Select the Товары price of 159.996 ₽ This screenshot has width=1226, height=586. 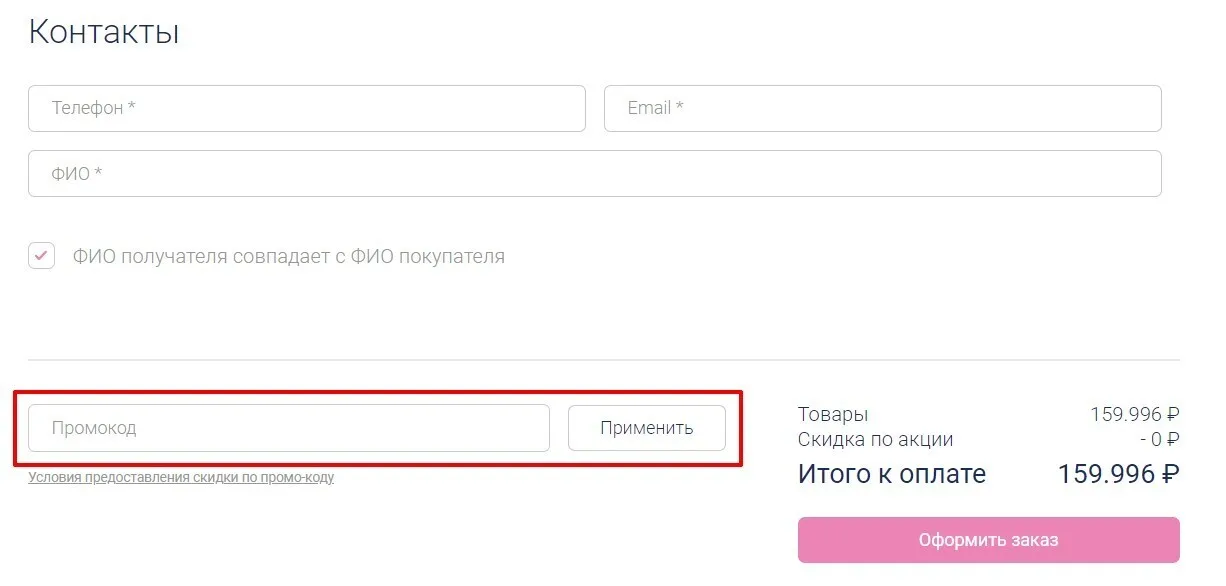point(1135,414)
